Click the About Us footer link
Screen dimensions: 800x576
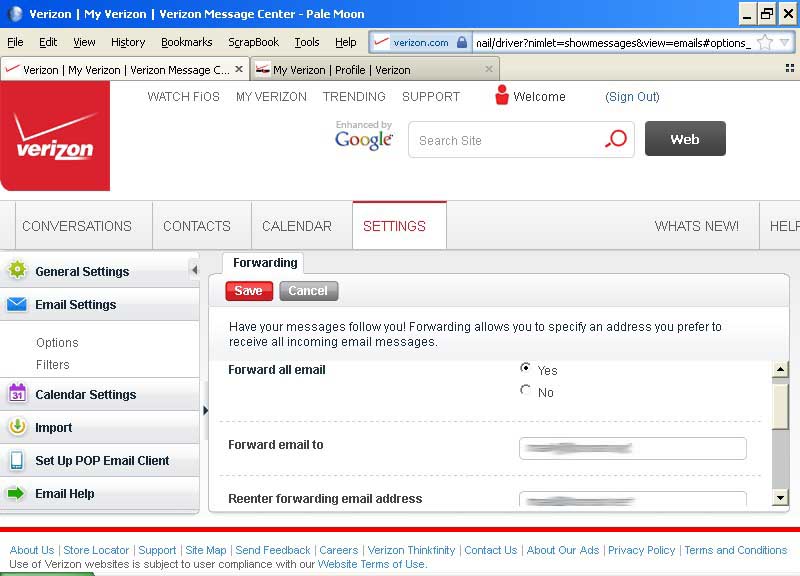32,550
